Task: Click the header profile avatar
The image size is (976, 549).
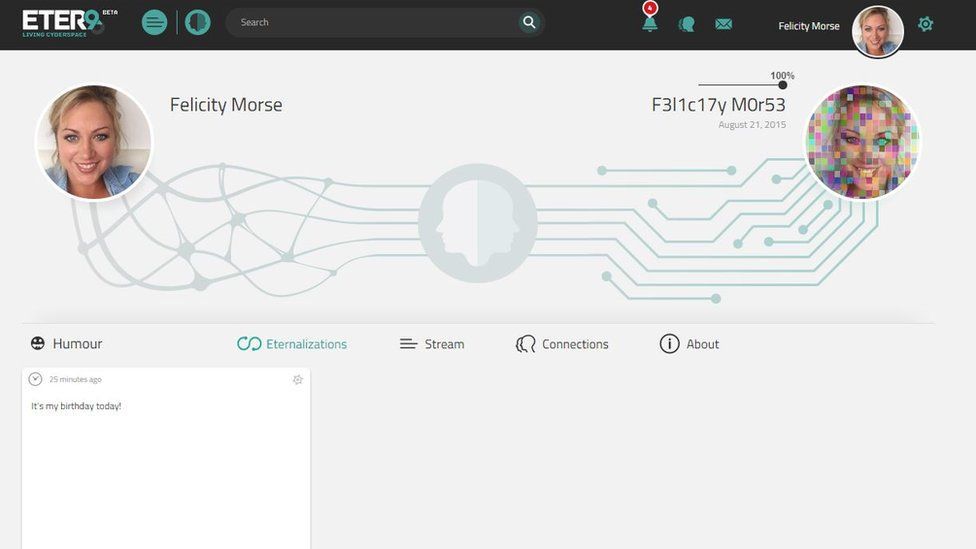Action: [x=878, y=31]
